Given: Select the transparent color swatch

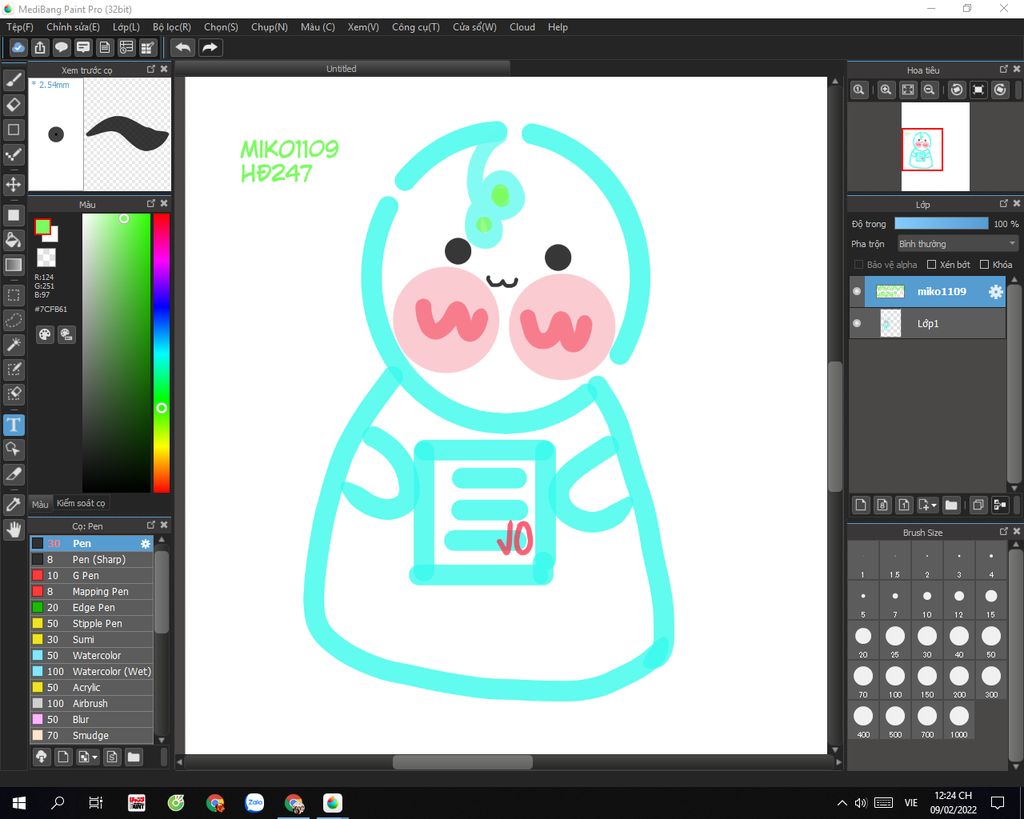Looking at the screenshot, I should 46,257.
